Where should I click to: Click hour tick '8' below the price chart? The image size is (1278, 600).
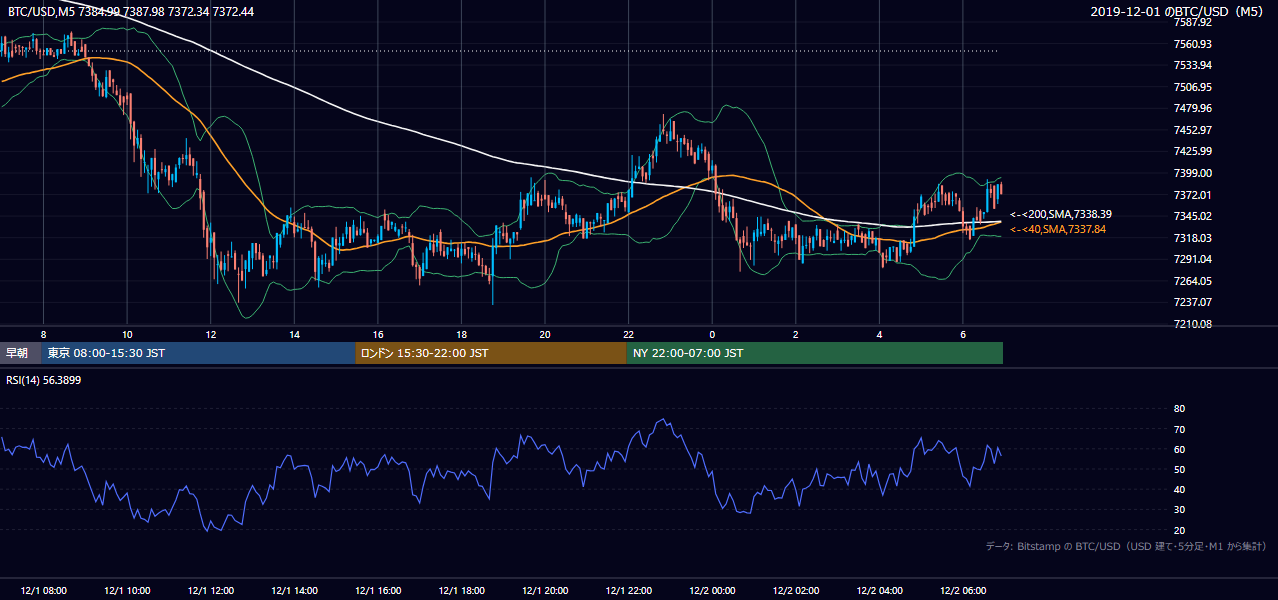tap(43, 334)
